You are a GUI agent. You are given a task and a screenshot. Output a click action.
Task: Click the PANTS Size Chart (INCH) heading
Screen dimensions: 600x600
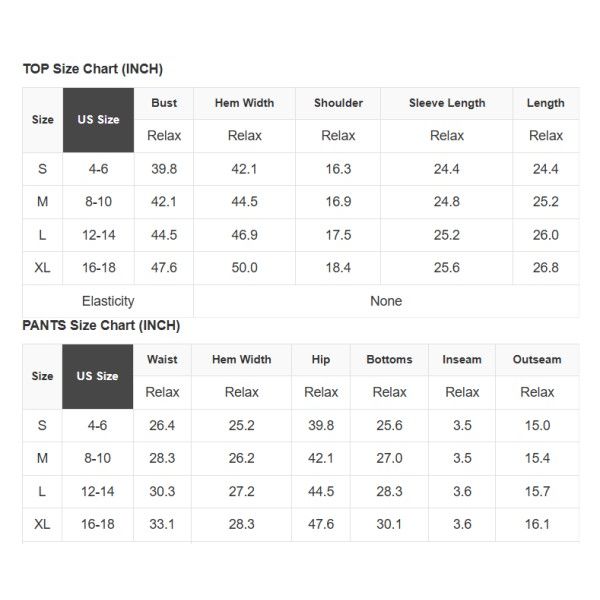pos(101,326)
